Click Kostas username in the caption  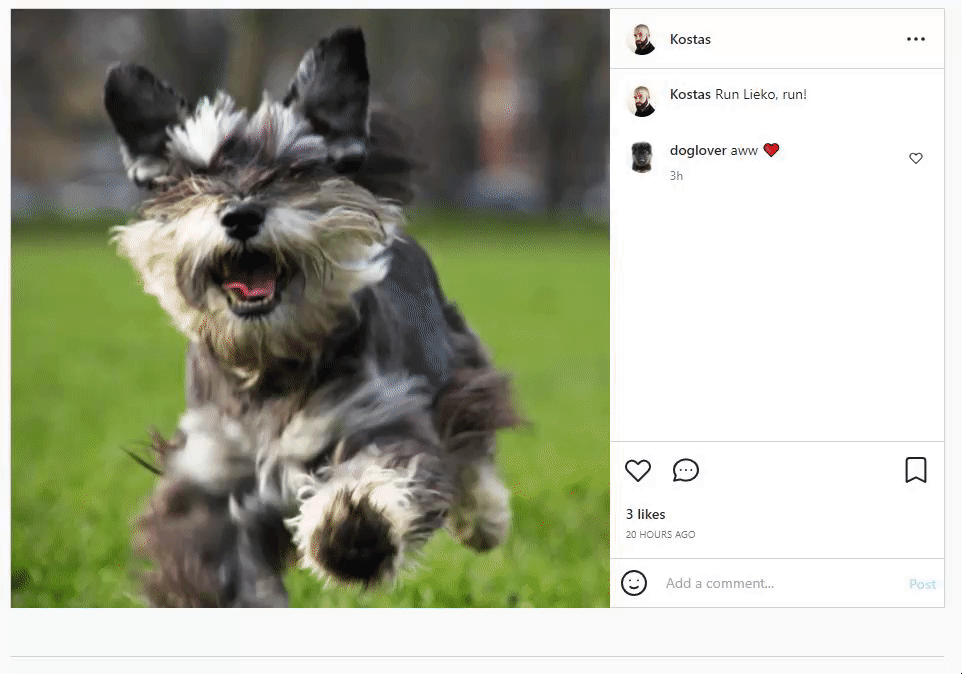(x=690, y=94)
